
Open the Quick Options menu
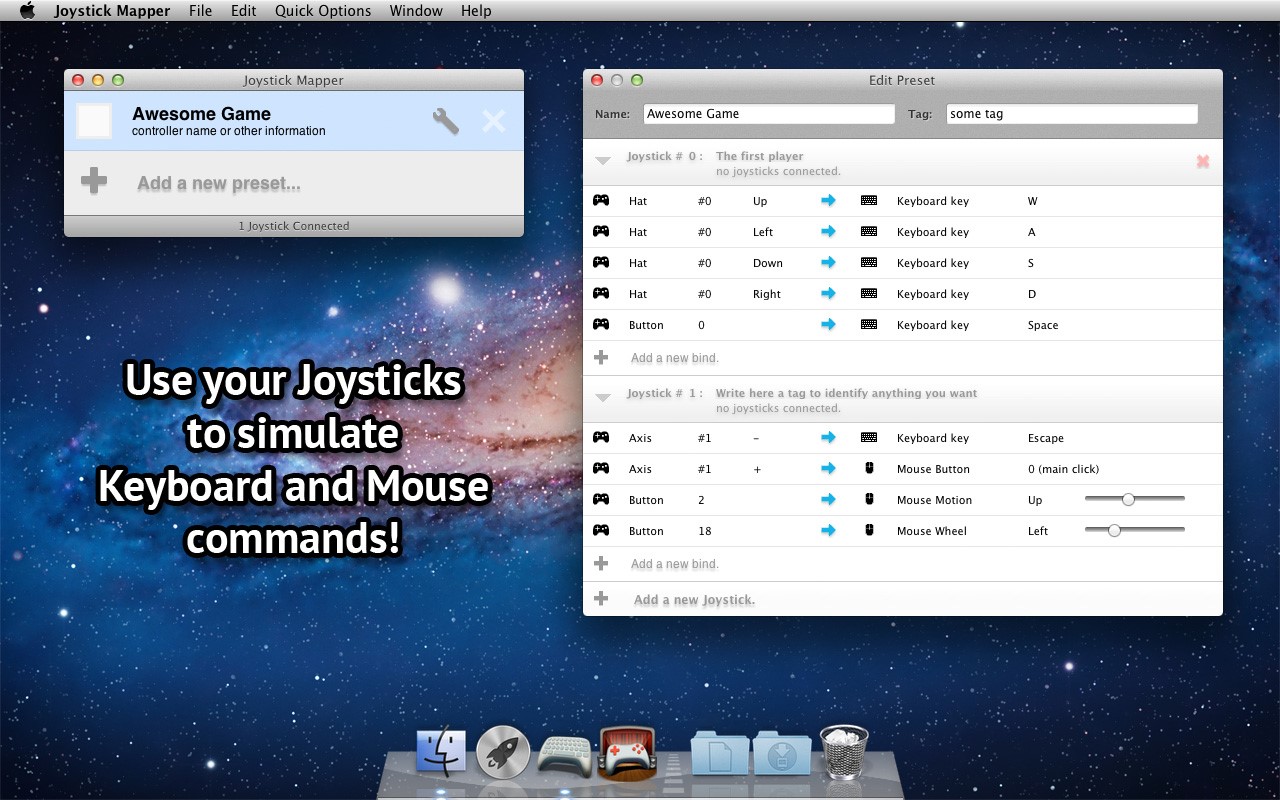coord(322,10)
